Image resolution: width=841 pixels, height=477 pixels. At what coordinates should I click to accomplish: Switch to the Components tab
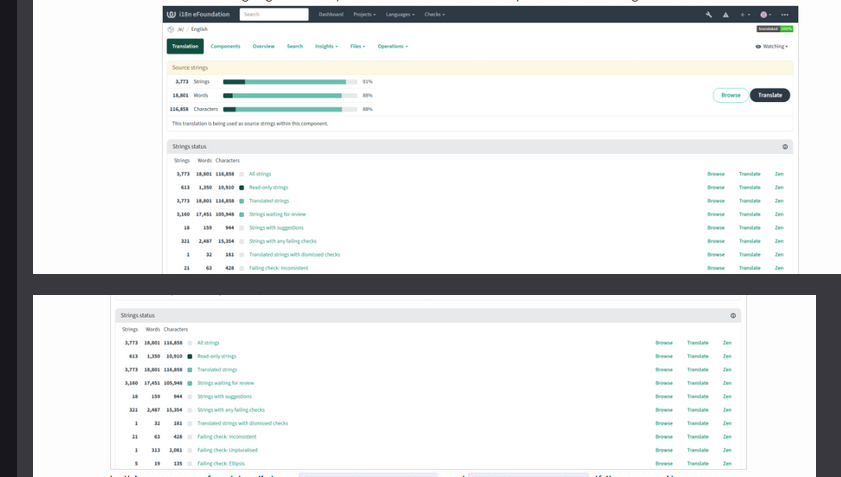click(225, 46)
